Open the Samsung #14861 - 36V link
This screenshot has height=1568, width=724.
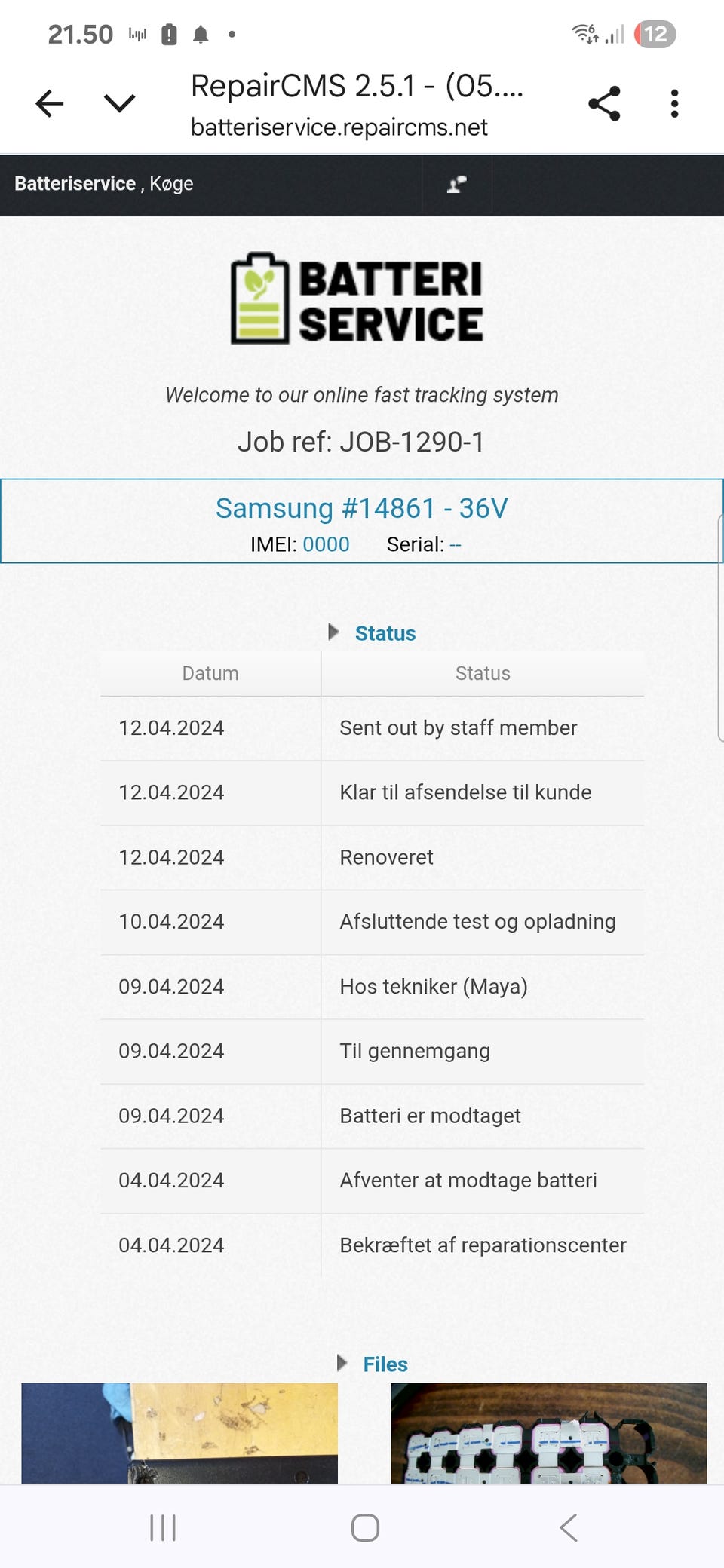coord(361,508)
